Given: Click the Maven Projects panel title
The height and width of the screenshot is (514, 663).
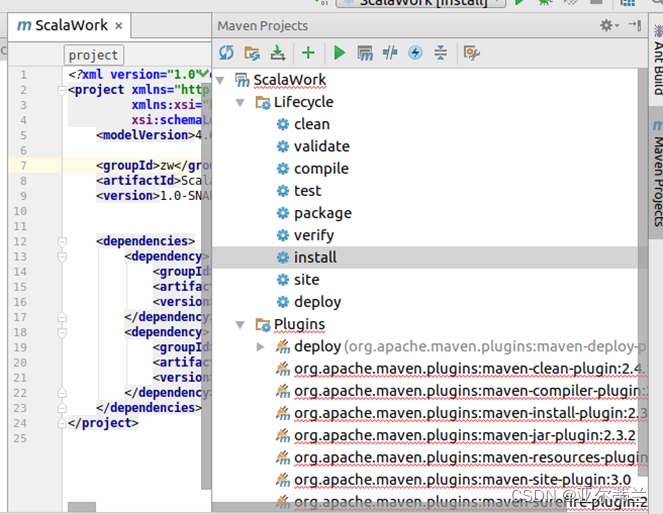Looking at the screenshot, I should point(263,26).
